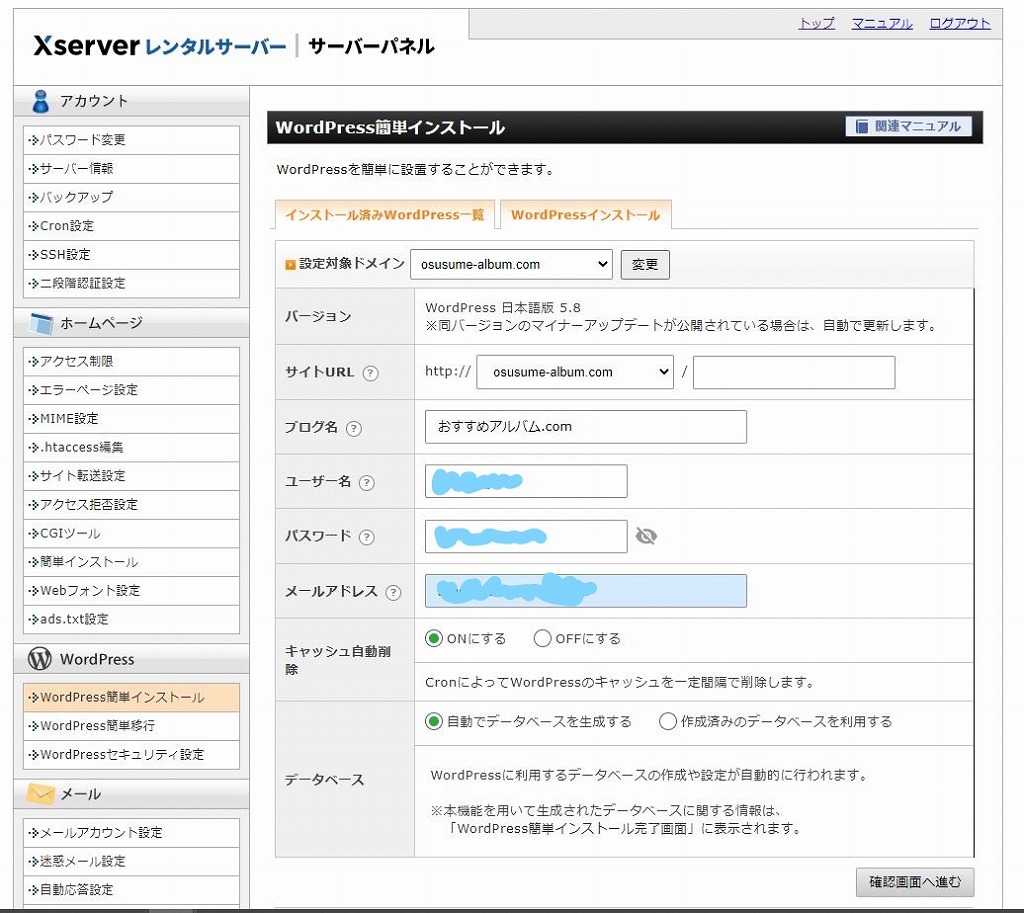This screenshot has width=1024, height=913.
Task: Click the 変更 button
Action: point(645,264)
